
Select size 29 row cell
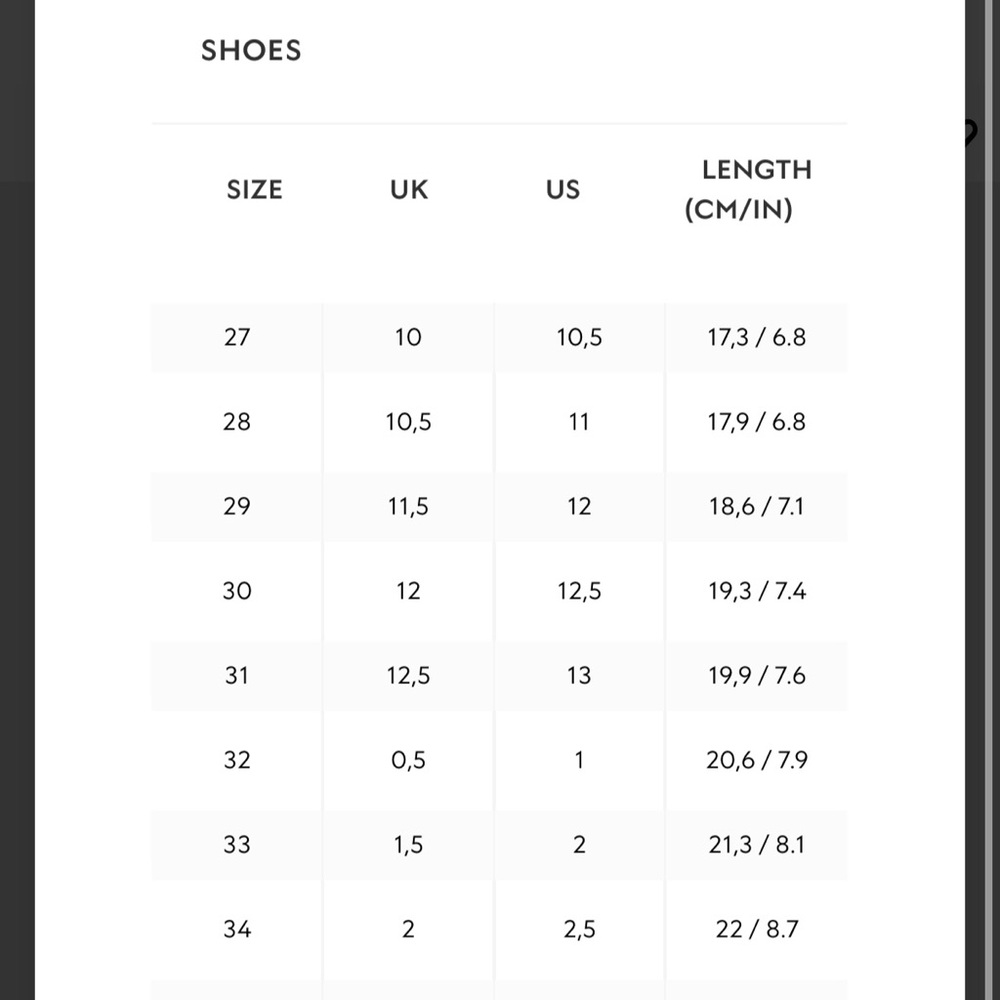(x=237, y=506)
